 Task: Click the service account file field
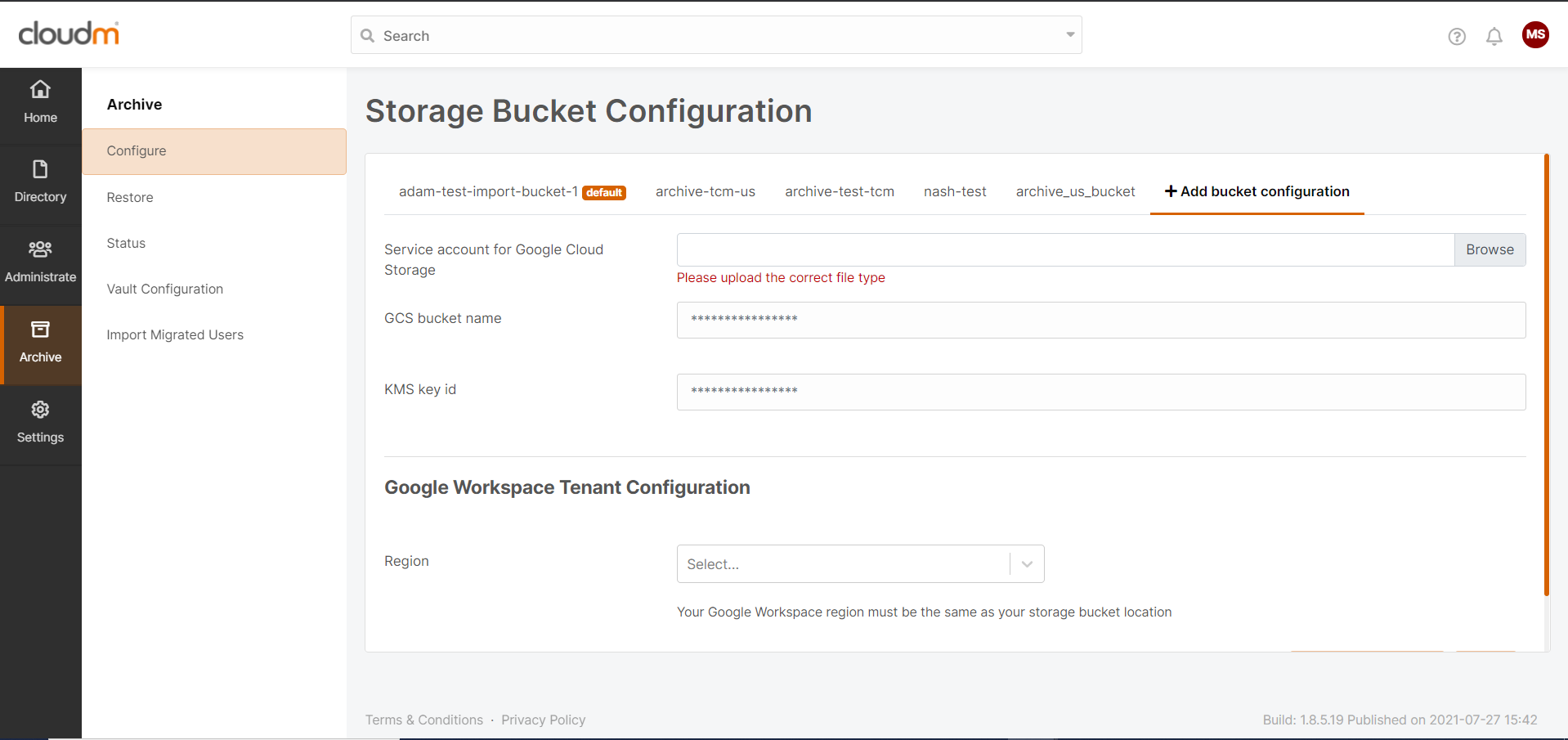tap(1065, 249)
